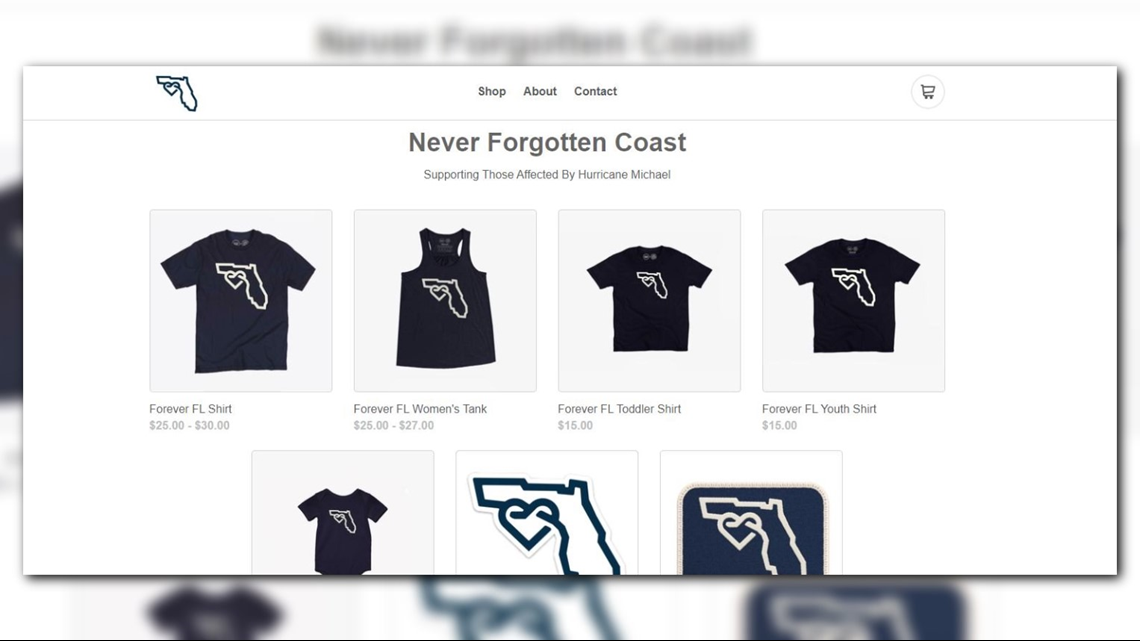Follow the Forever FL Youth Shirt link
1140x641 pixels.
(x=819, y=409)
